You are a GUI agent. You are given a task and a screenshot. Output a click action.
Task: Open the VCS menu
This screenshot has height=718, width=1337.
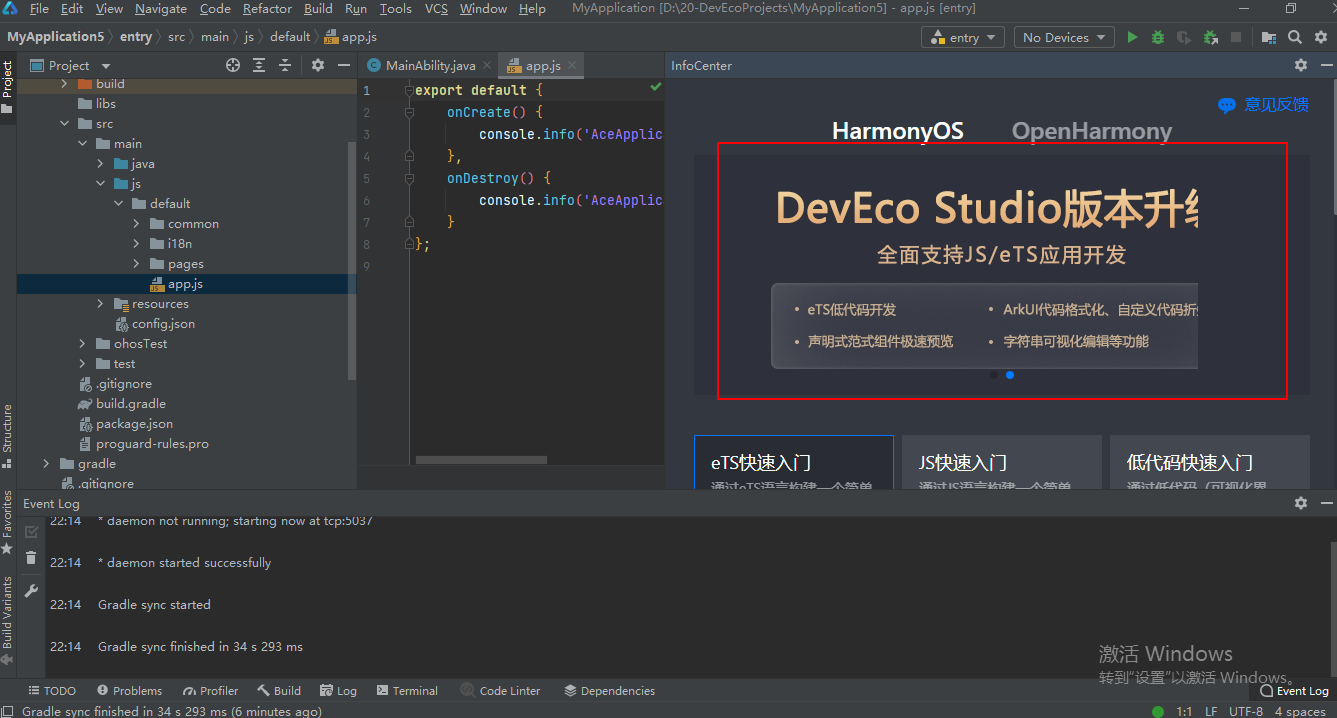[436, 9]
